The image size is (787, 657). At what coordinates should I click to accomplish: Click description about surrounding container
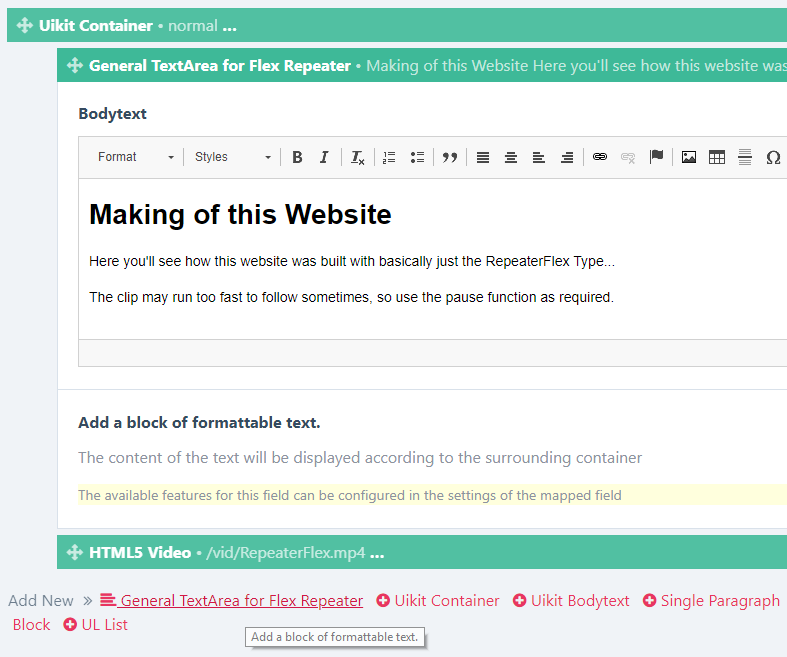(360, 458)
